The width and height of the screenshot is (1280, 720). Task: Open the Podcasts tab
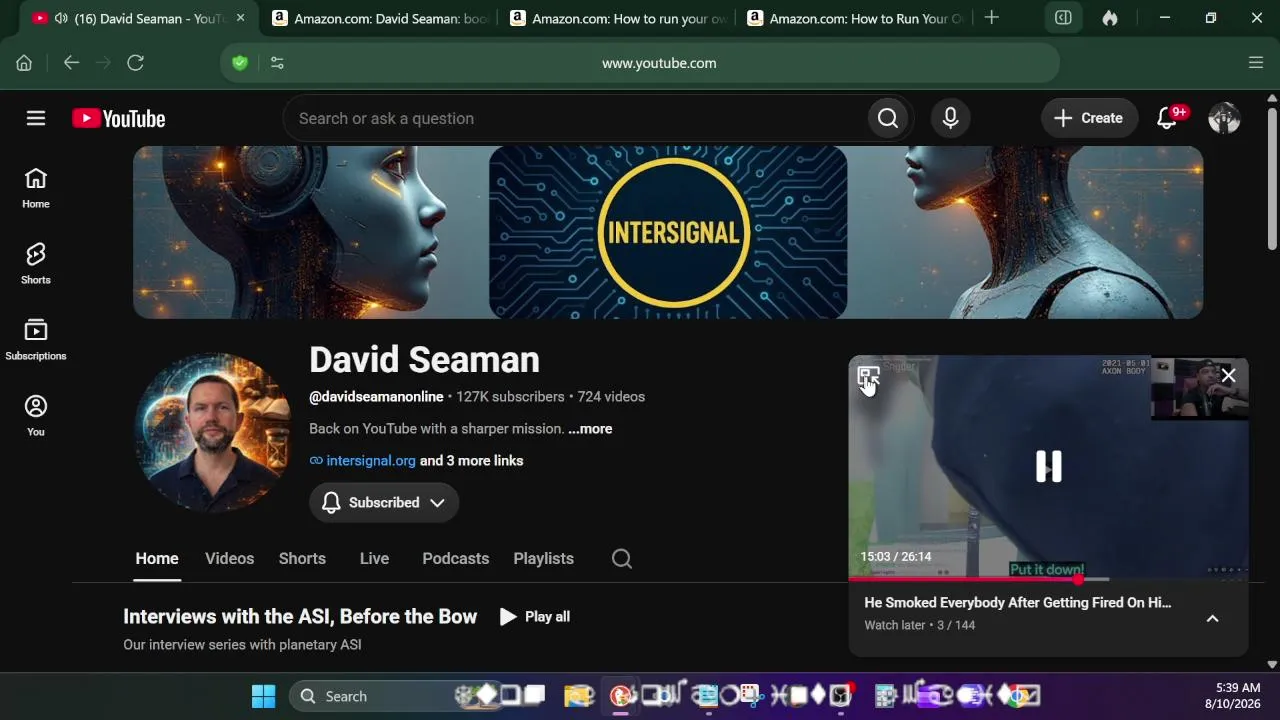[455, 558]
